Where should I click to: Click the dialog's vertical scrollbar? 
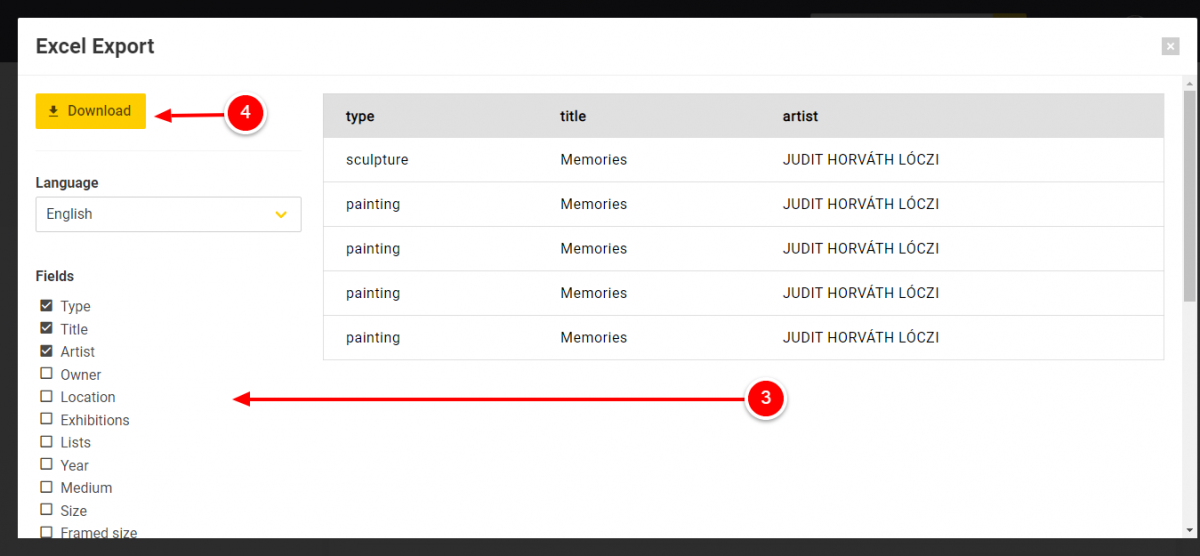tap(1189, 200)
